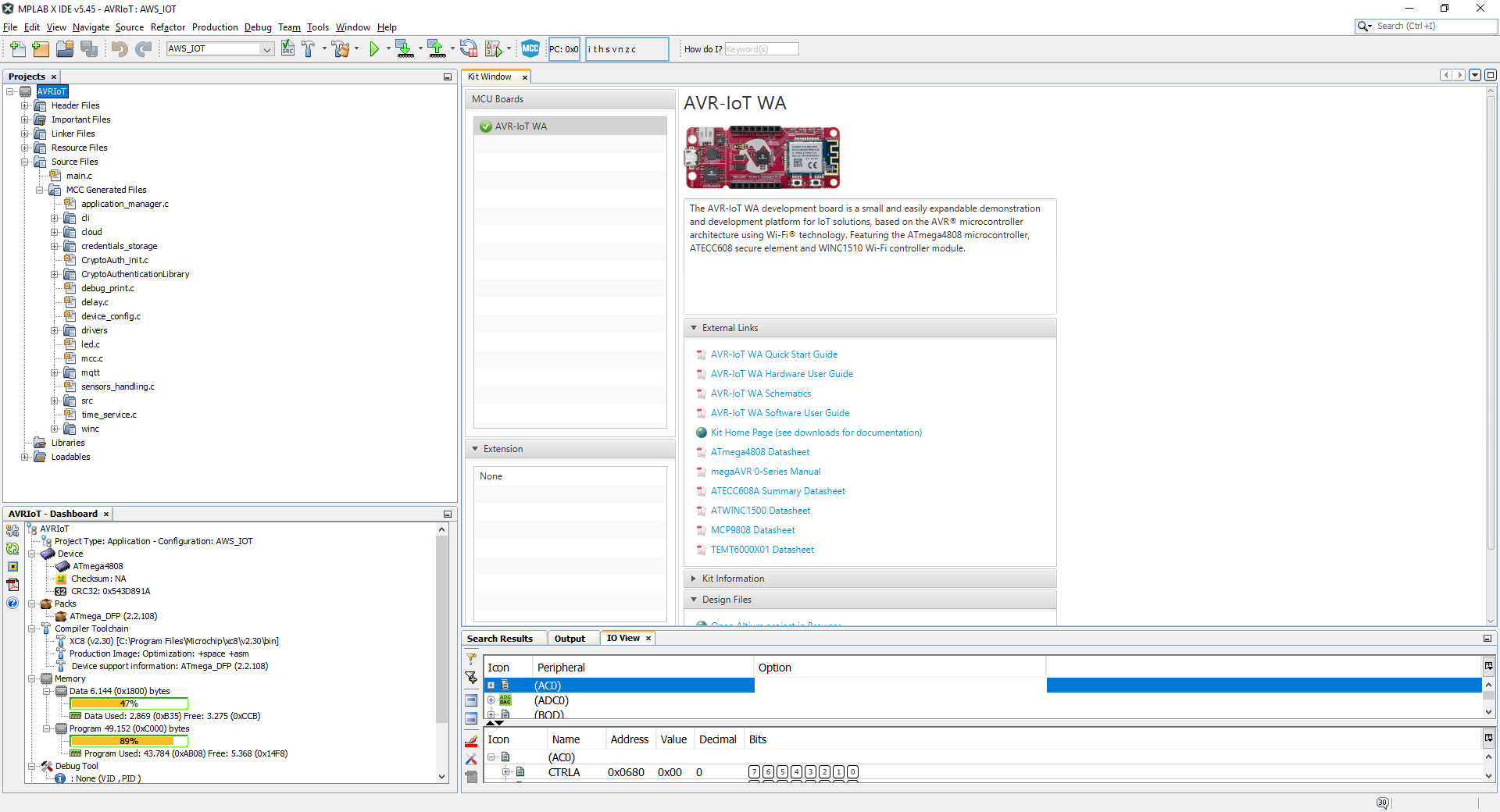
Task: Click the IO View red paint highlight icon
Action: pos(471,740)
